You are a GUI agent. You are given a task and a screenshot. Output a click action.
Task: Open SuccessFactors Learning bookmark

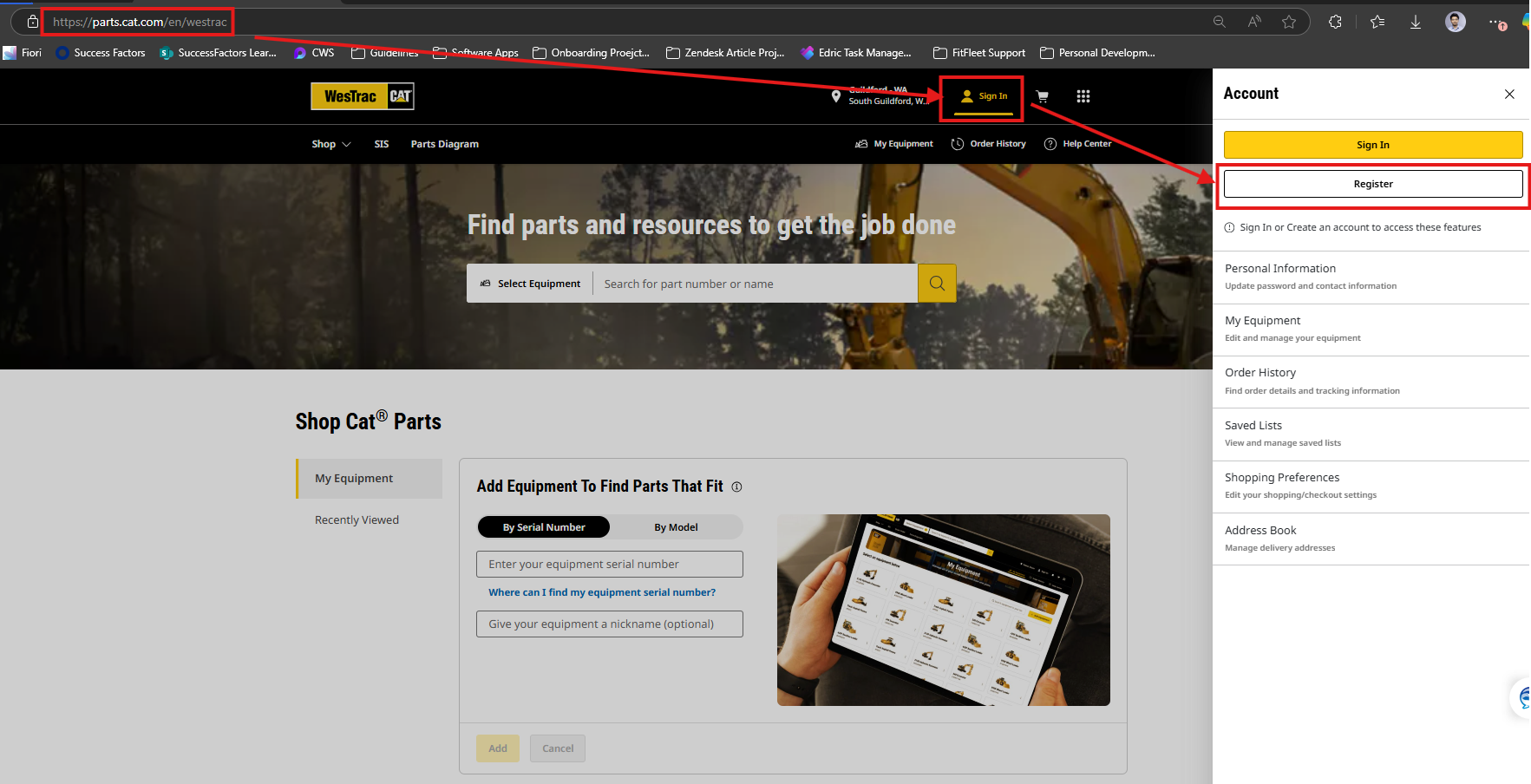click(218, 53)
